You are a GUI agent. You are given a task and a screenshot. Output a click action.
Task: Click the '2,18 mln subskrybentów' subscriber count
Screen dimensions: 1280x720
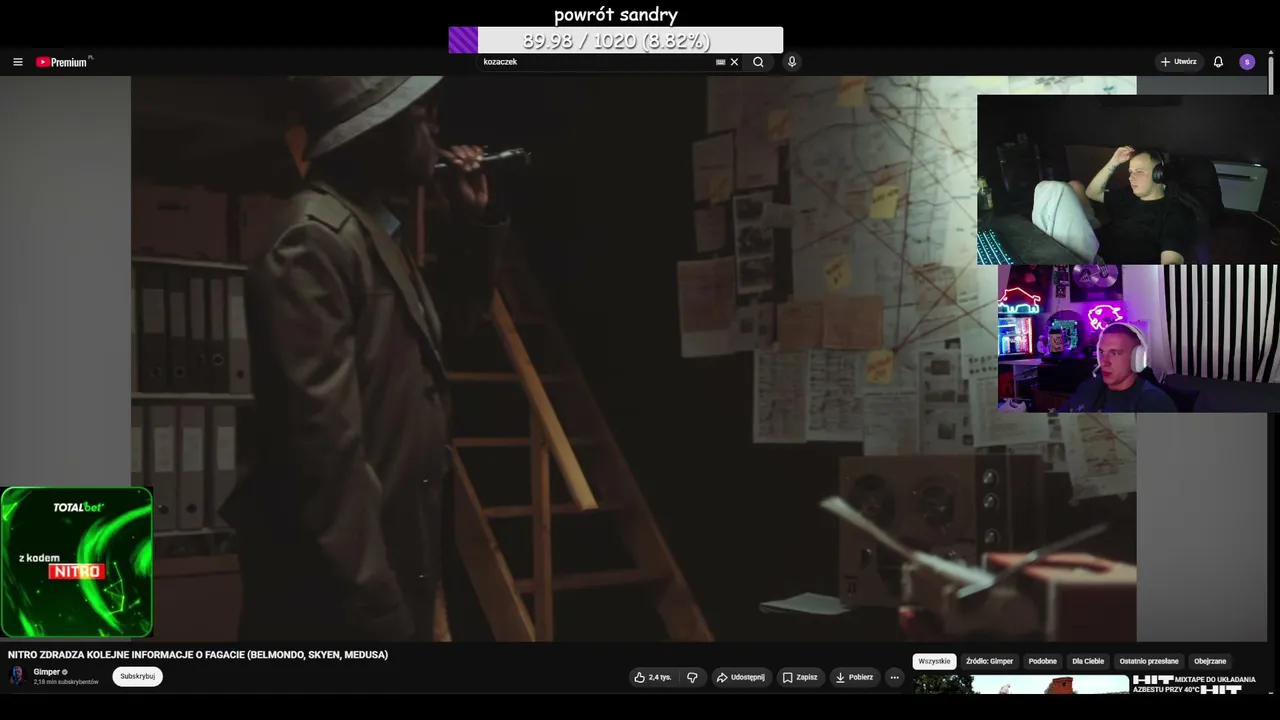tap(66, 682)
